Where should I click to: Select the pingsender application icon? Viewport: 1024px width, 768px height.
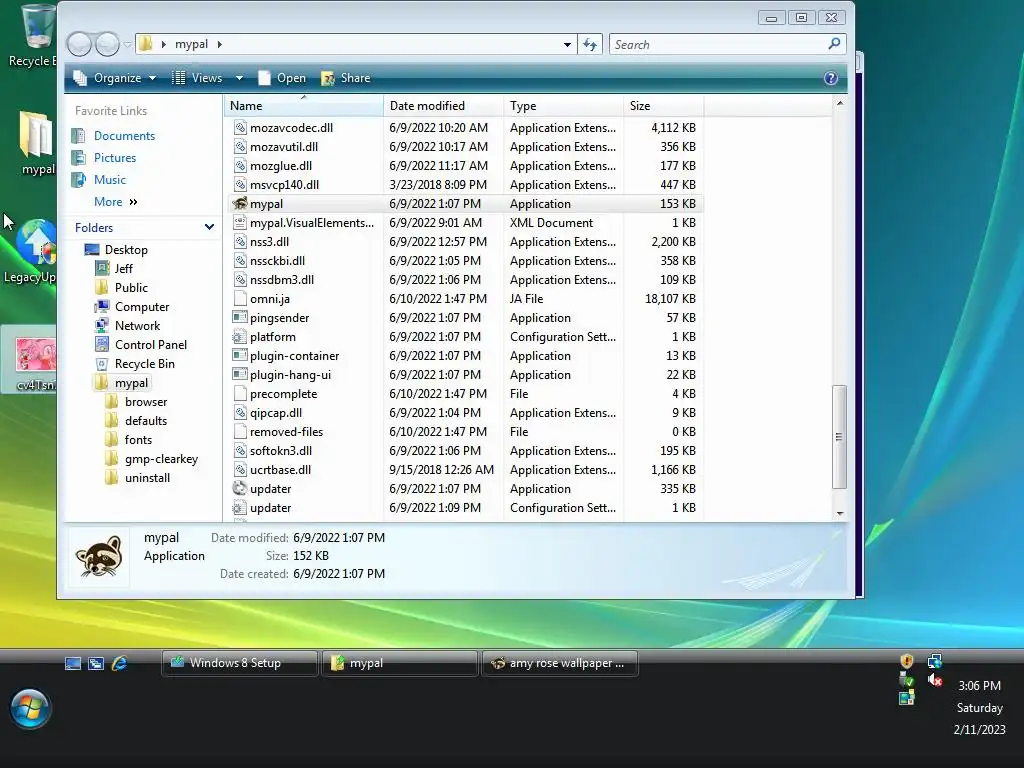click(240, 318)
